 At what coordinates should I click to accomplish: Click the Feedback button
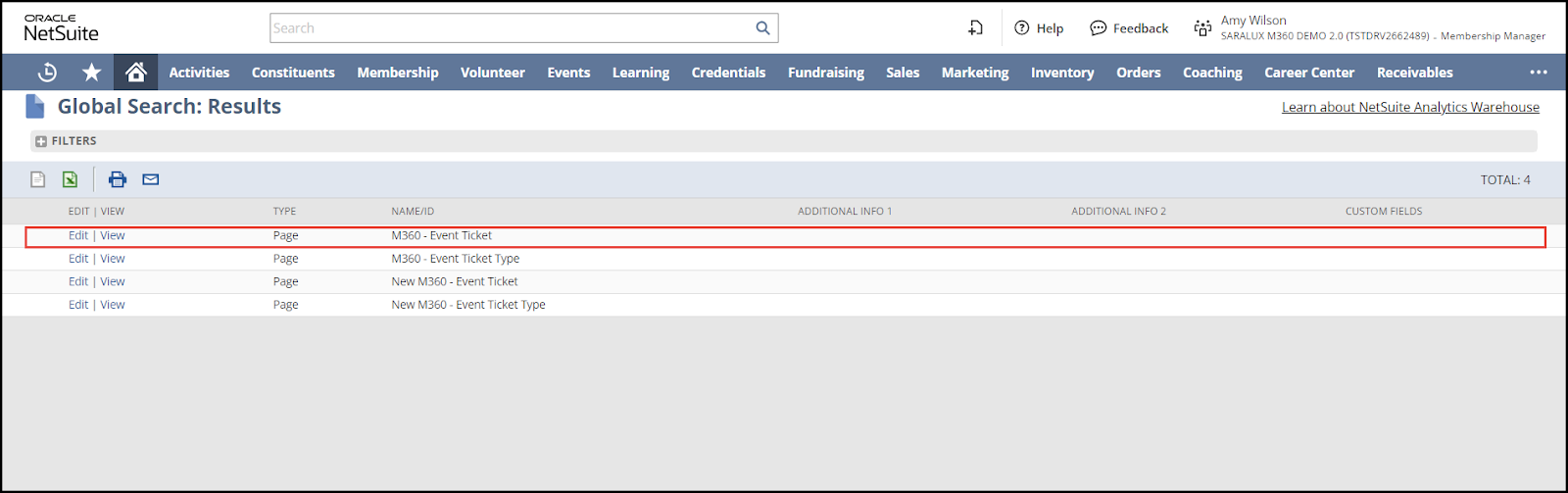[x=1129, y=28]
